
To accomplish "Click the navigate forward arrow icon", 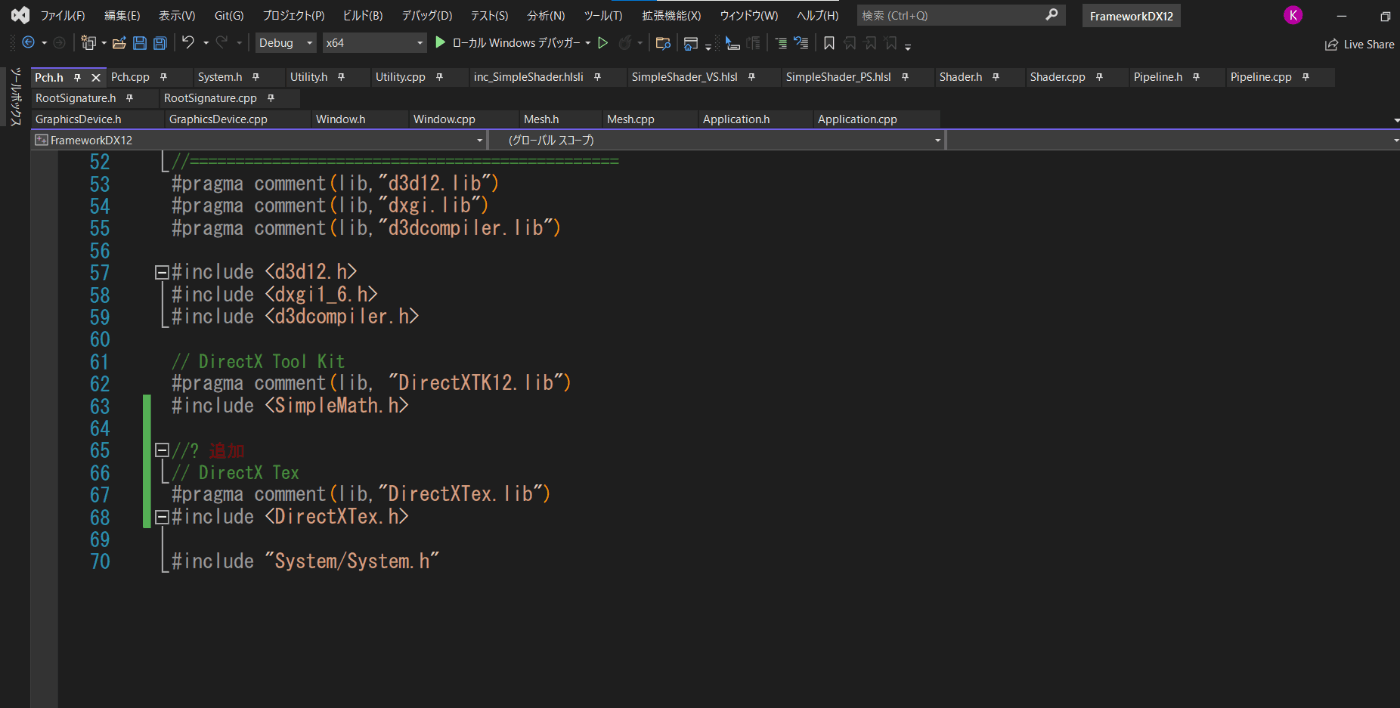I will (x=59, y=43).
